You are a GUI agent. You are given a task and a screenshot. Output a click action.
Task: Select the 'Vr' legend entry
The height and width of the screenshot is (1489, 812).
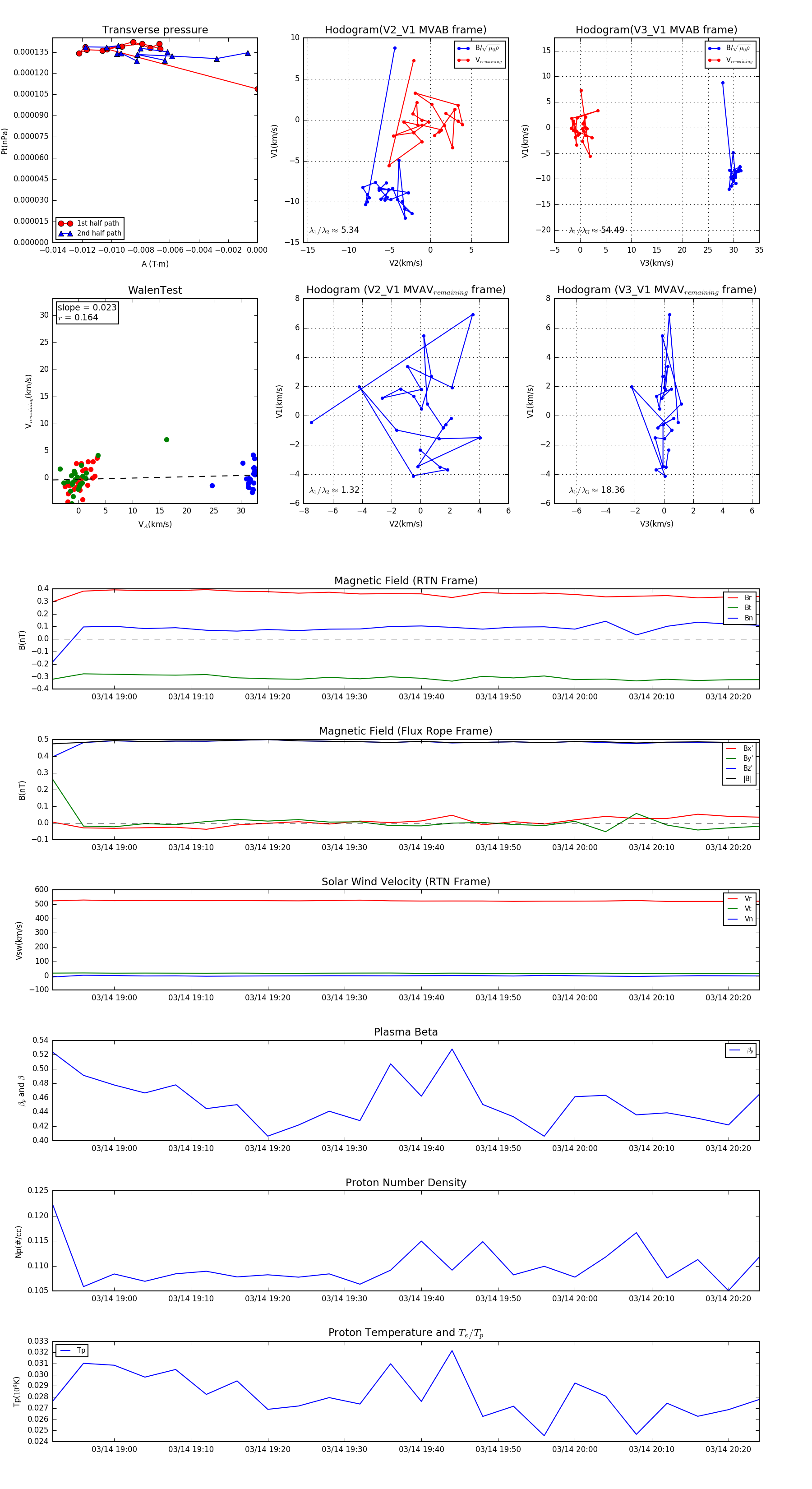coord(740,899)
